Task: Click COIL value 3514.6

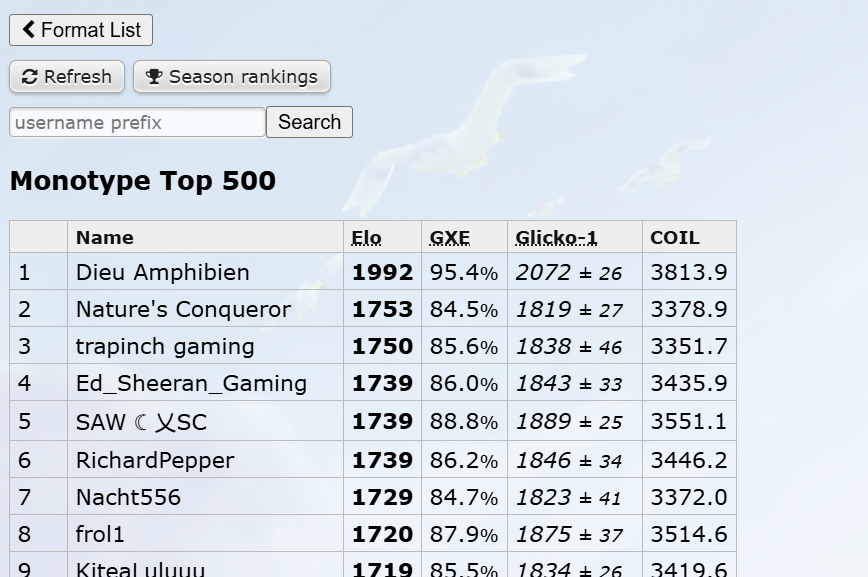Action: tap(689, 534)
